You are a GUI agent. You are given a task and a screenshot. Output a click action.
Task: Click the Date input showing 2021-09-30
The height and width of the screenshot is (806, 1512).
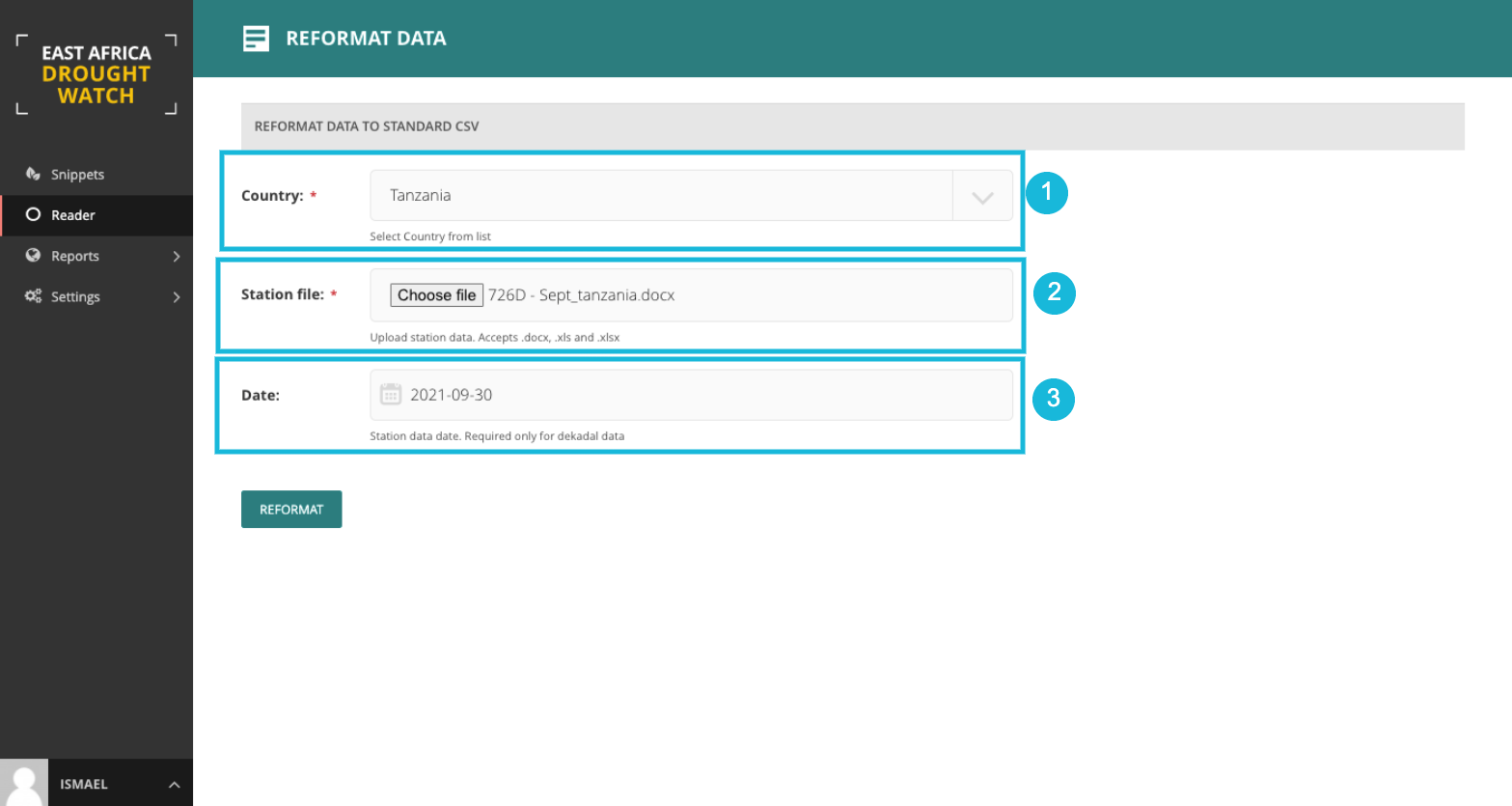click(x=691, y=394)
